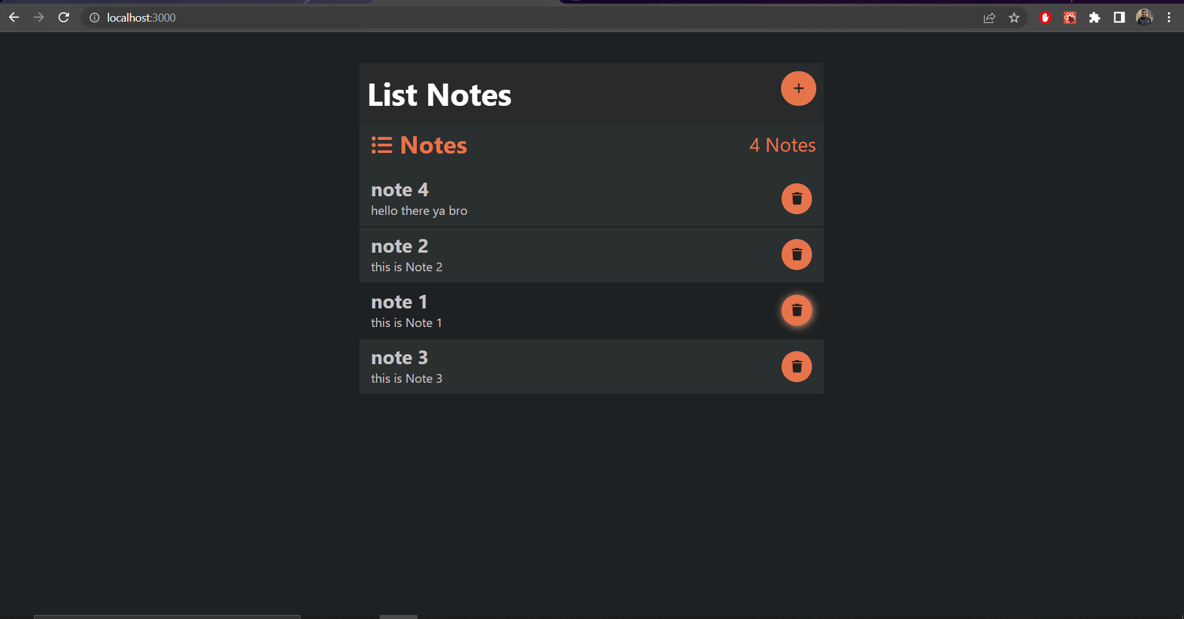
Task: Select the "note 1" title
Action: coord(398,301)
